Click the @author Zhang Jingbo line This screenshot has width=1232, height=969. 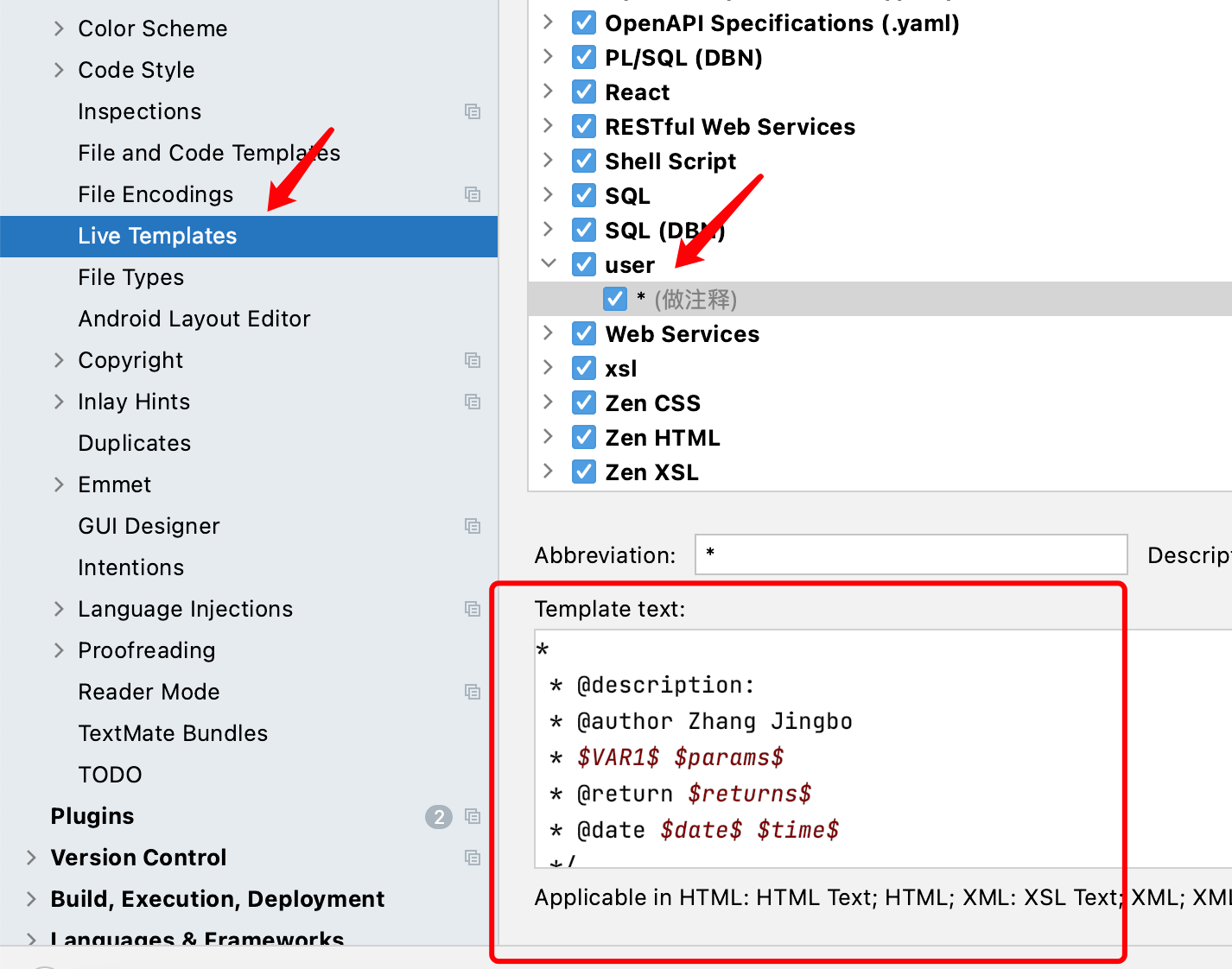(x=702, y=721)
